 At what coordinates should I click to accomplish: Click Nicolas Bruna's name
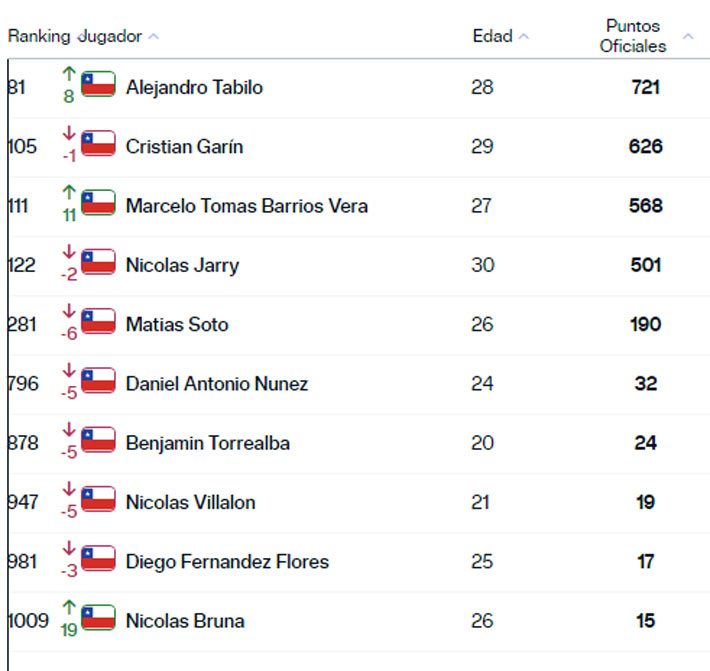pos(185,620)
